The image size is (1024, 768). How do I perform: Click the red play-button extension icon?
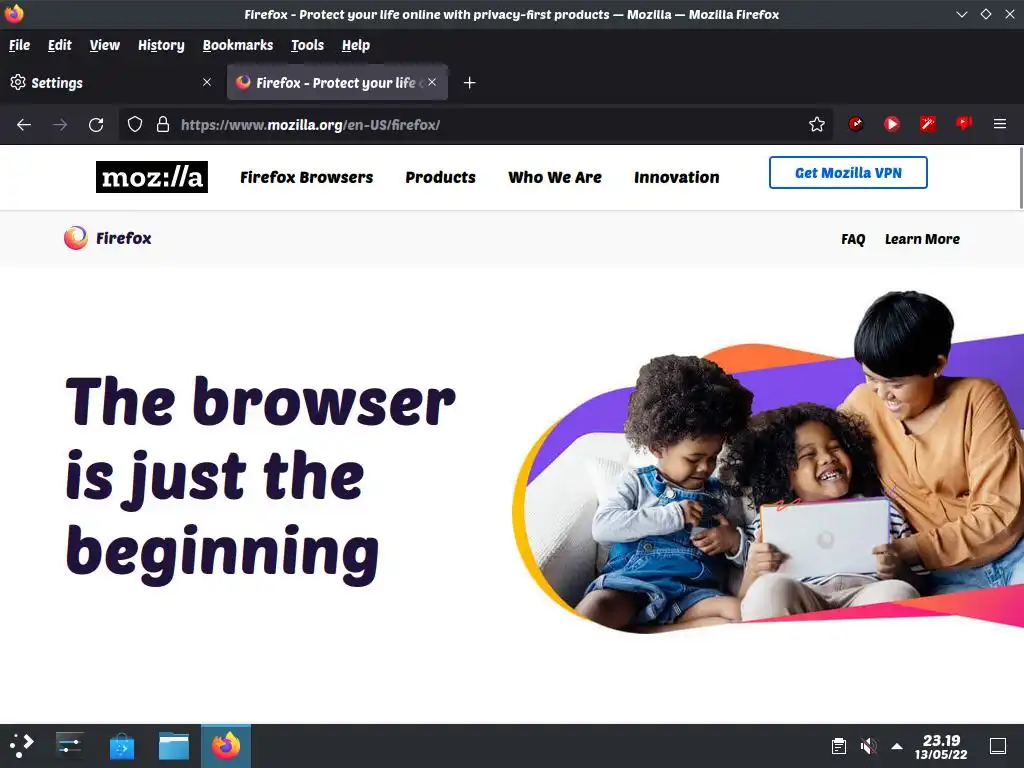tap(891, 123)
